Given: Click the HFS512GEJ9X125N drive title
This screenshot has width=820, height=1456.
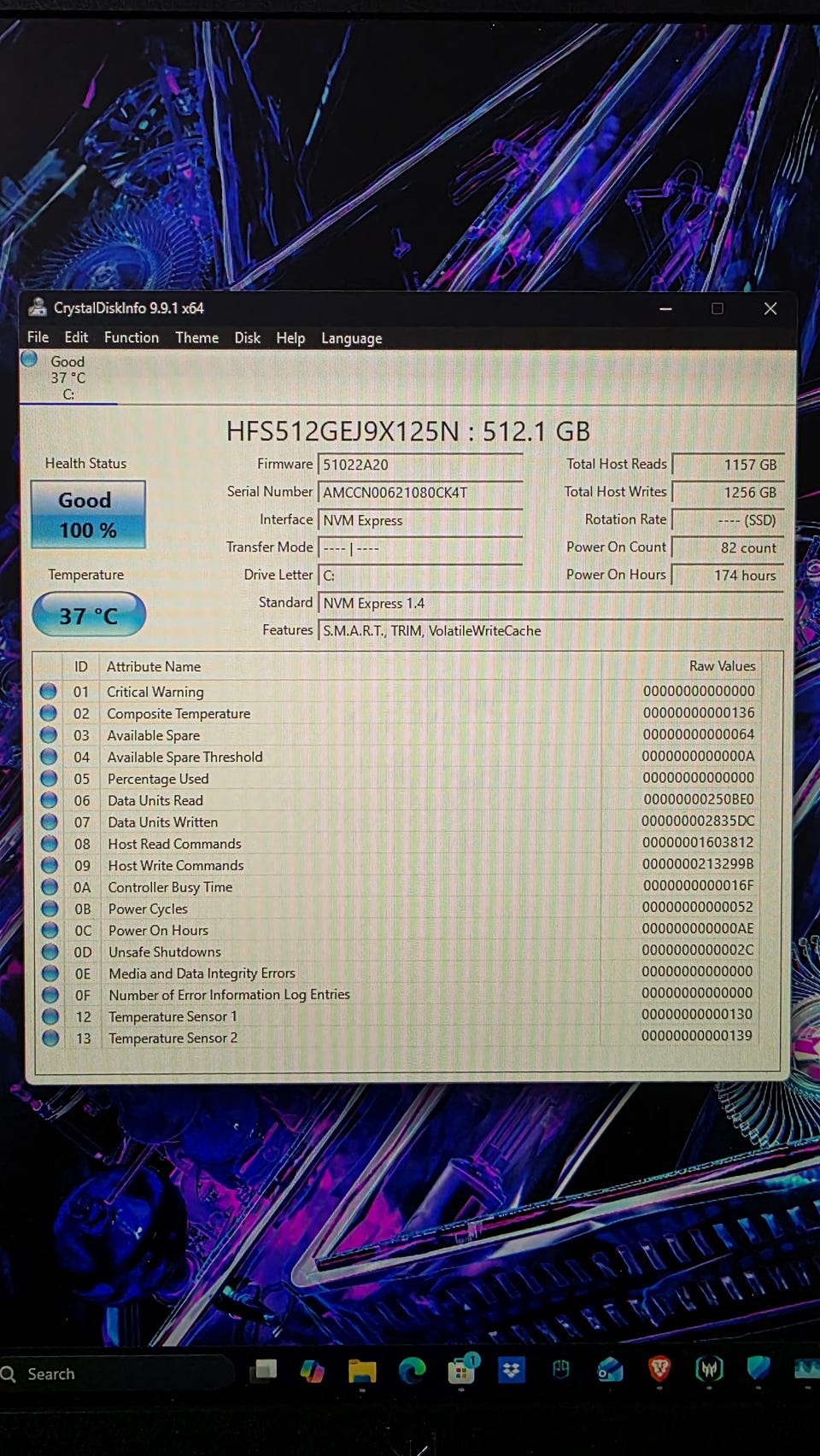Looking at the screenshot, I should (x=408, y=431).
